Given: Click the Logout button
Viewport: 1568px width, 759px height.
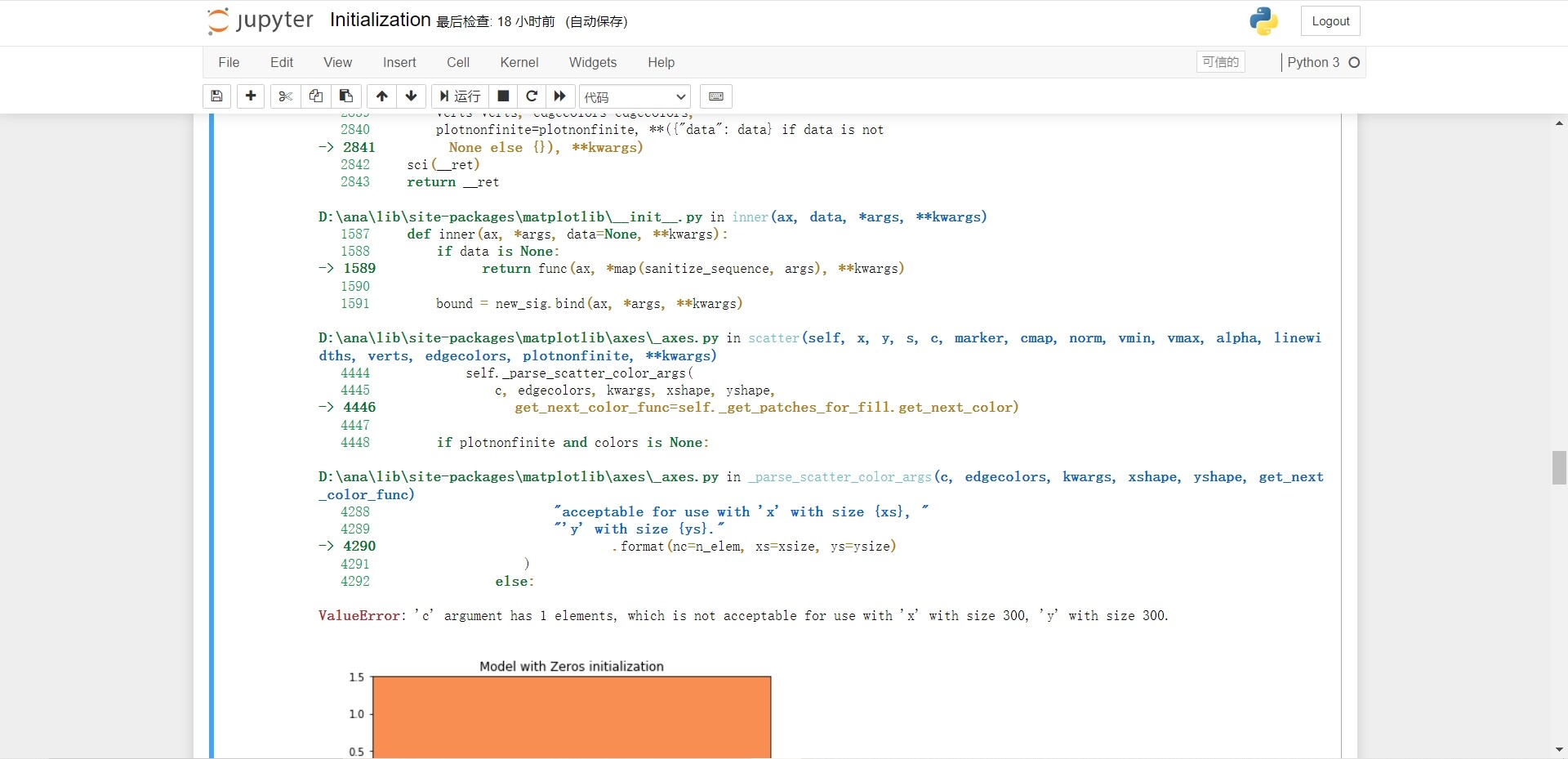Looking at the screenshot, I should (x=1330, y=21).
